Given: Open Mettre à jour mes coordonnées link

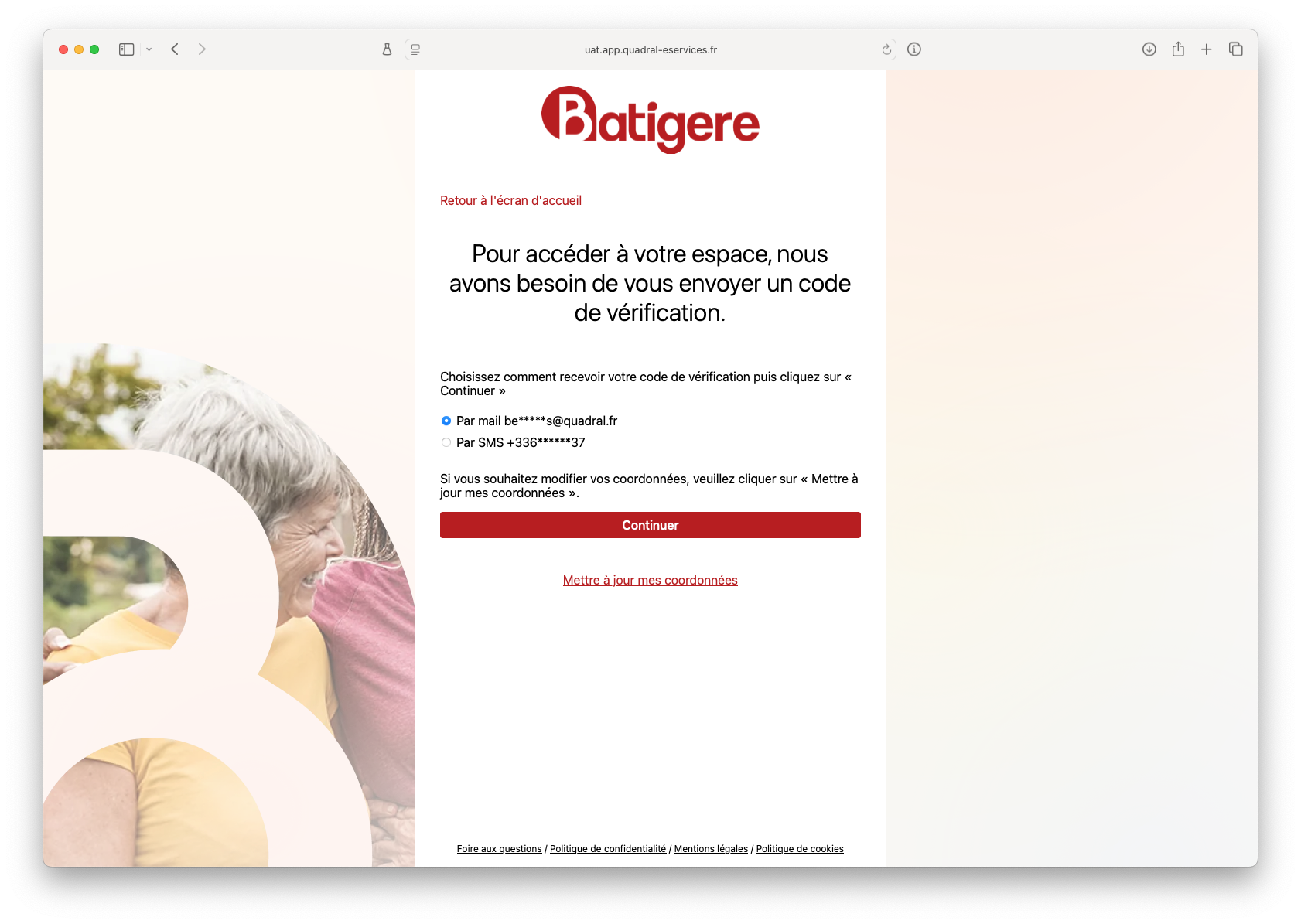Looking at the screenshot, I should (x=650, y=580).
